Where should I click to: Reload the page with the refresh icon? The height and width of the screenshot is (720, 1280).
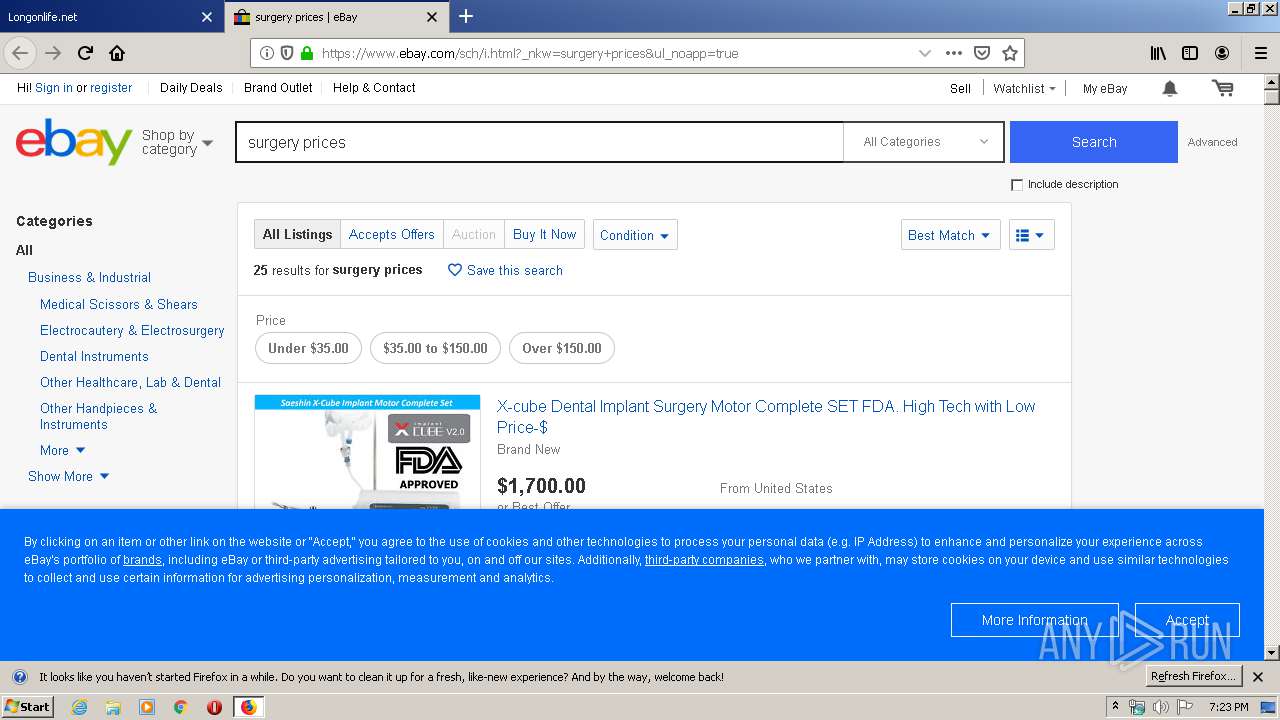(x=85, y=53)
